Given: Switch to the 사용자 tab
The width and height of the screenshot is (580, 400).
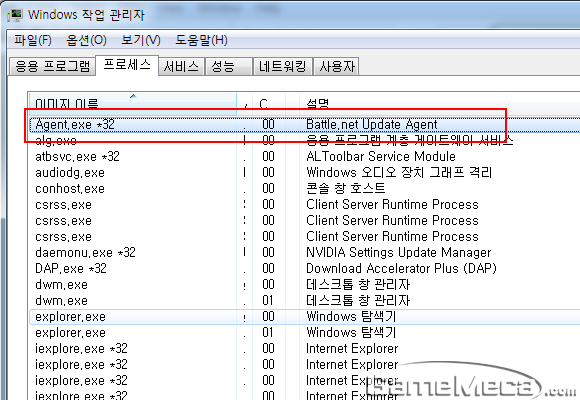Looking at the screenshot, I should click(336, 67).
